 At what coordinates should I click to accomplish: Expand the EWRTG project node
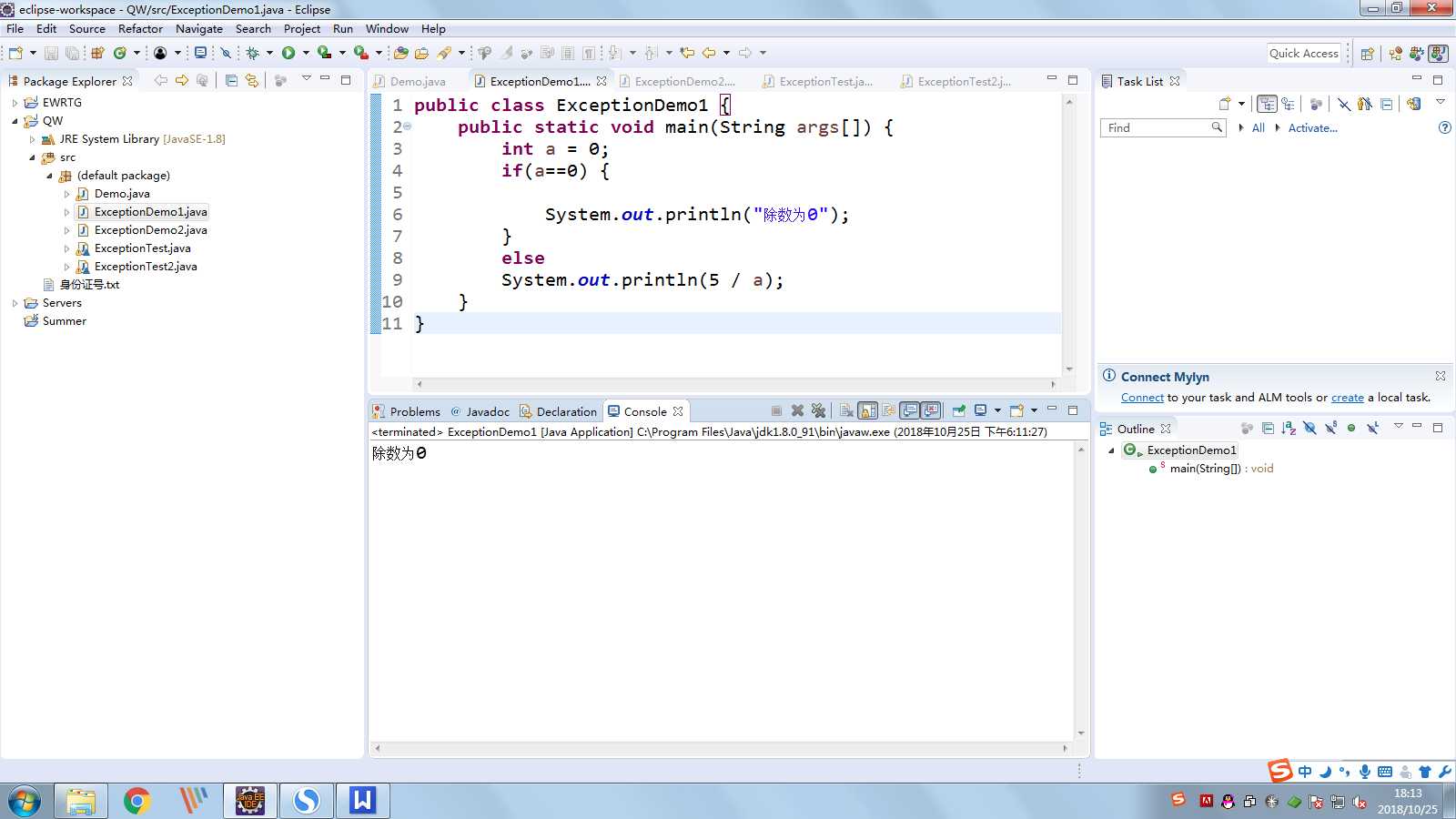pyautogui.click(x=15, y=103)
